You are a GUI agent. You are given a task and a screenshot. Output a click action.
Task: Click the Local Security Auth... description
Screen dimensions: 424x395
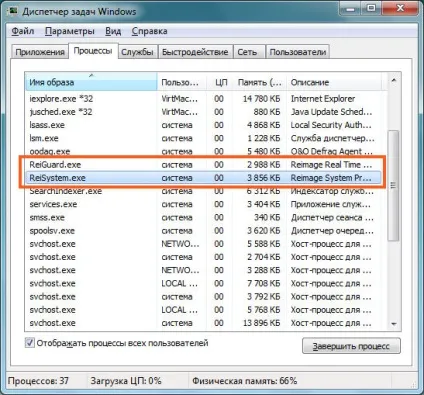(331, 125)
